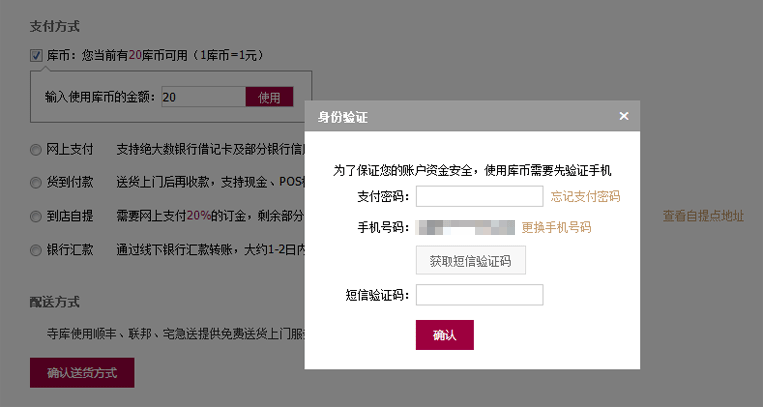The image size is (763, 407).
Task: Close the 身份验证 dialog
Action: tap(624, 116)
